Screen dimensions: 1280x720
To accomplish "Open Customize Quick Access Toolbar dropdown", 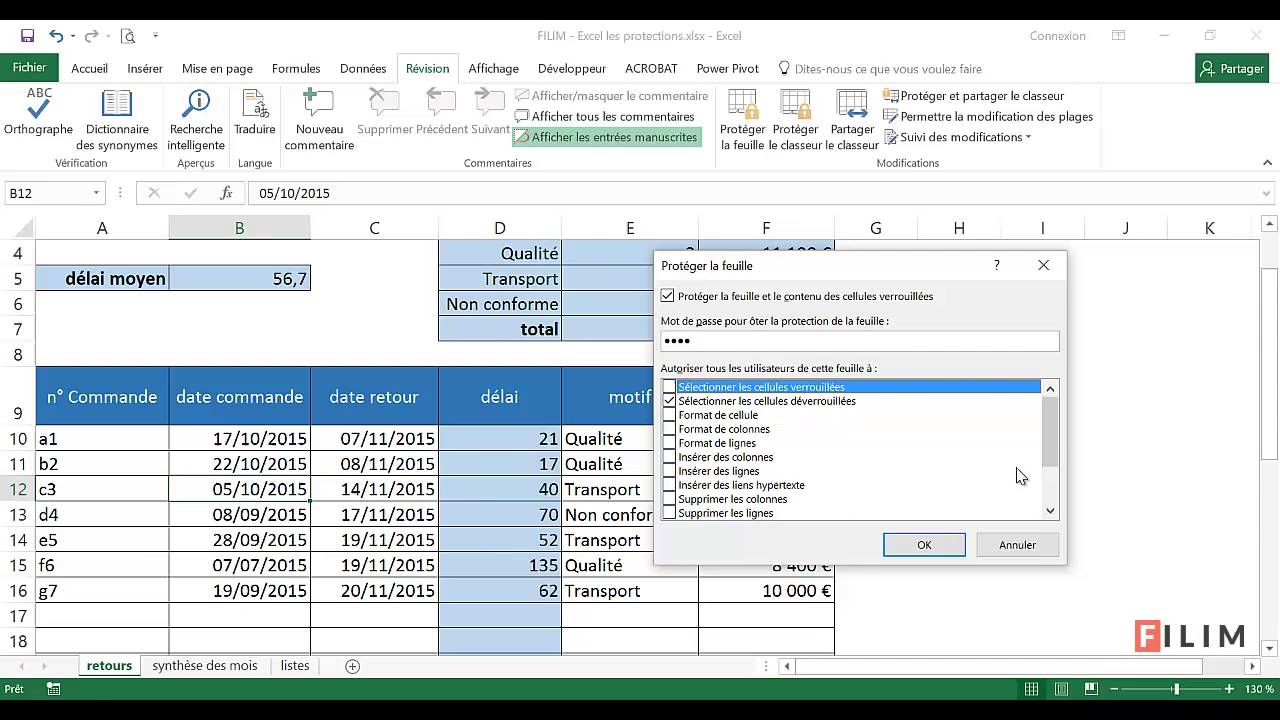I will point(156,36).
